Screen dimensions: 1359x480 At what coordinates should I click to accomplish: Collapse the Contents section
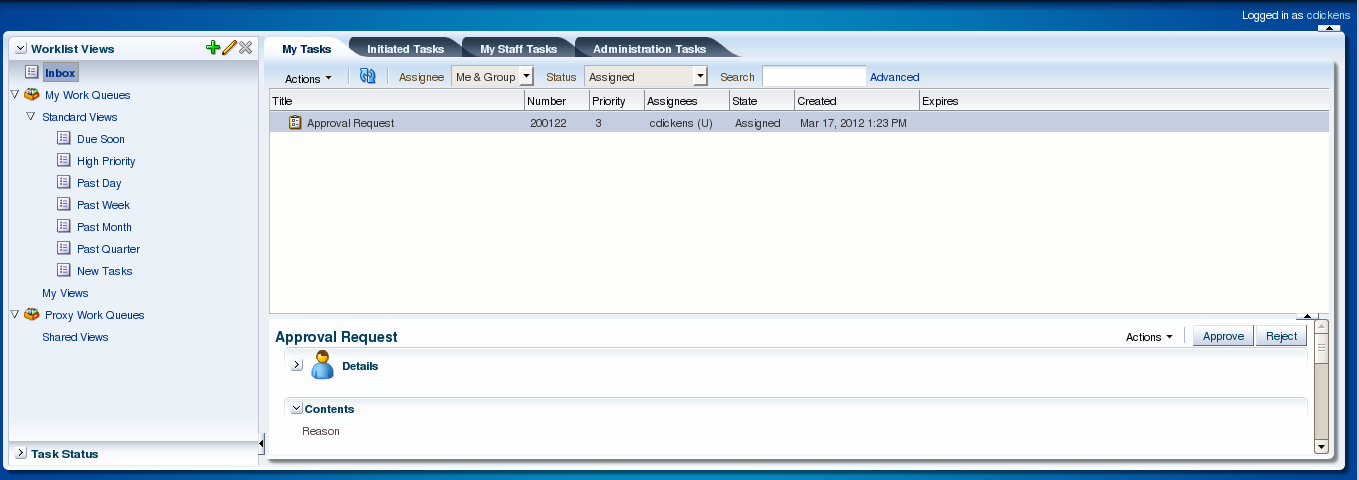296,408
